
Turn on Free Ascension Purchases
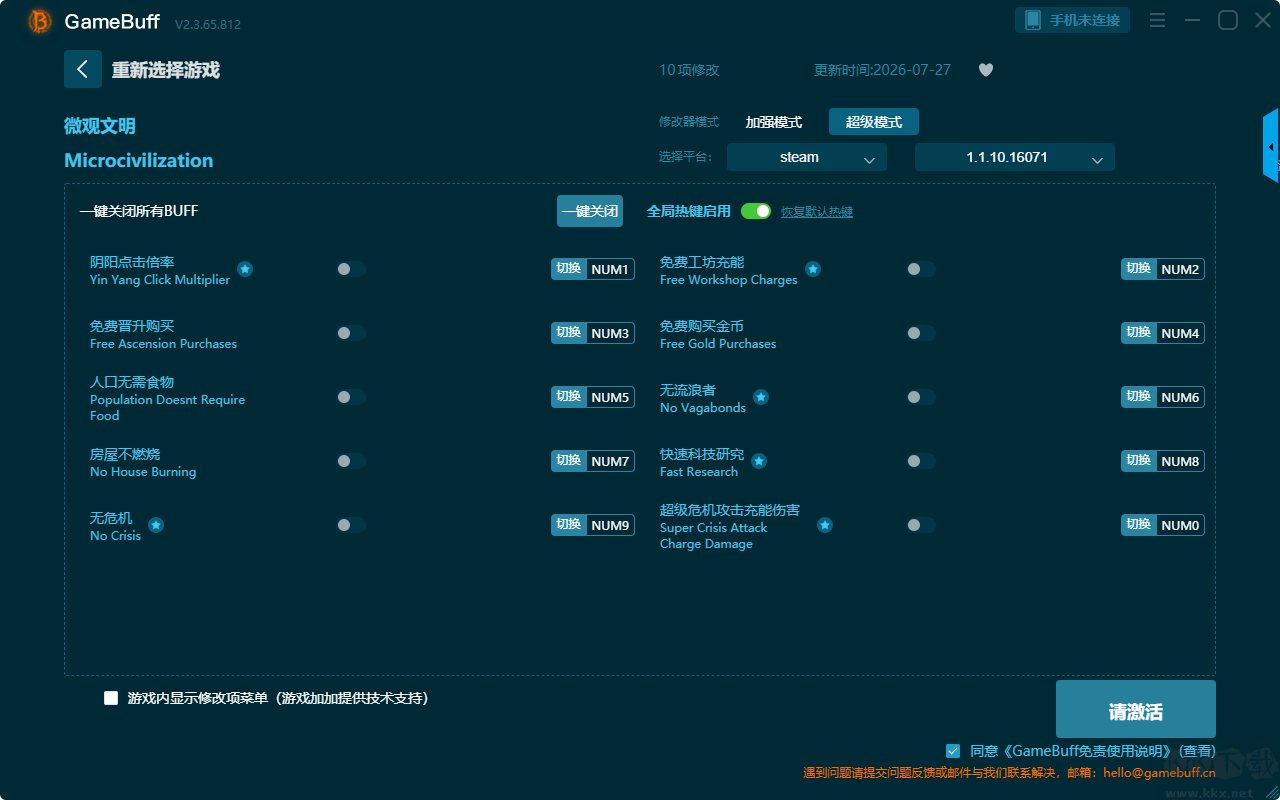pyautogui.click(x=351, y=333)
